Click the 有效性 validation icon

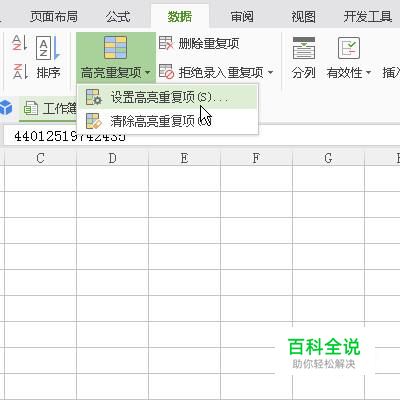349,48
